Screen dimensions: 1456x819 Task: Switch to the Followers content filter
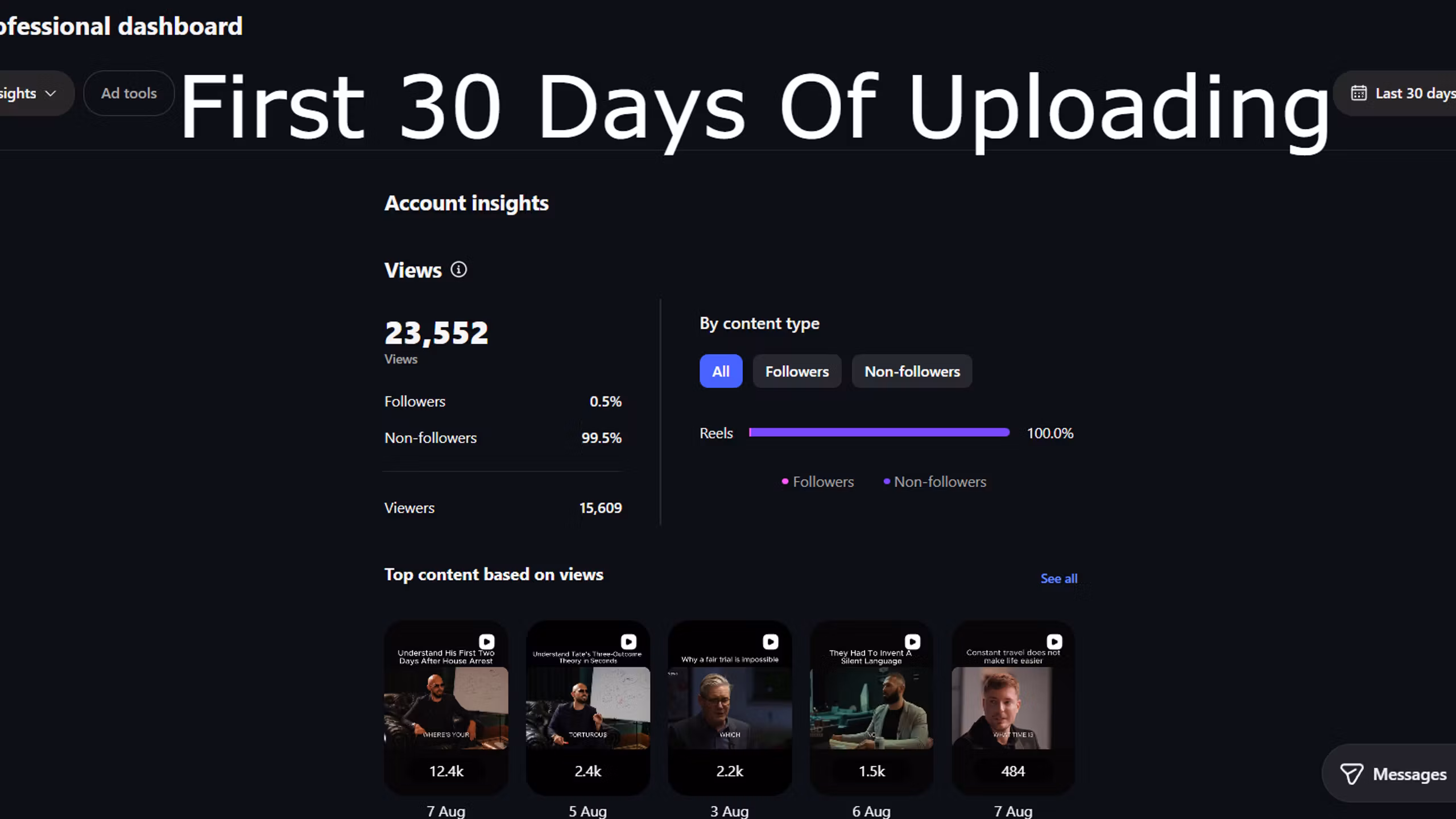pos(797,371)
